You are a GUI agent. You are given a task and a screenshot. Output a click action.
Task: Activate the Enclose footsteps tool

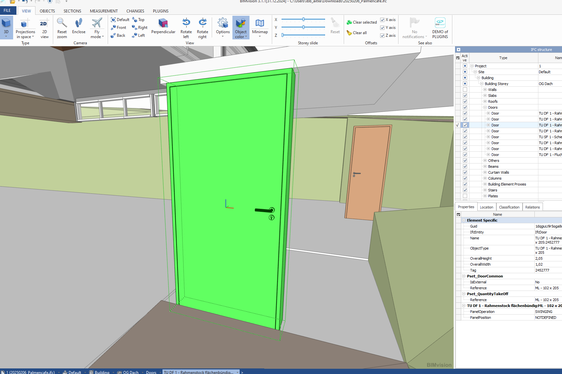tap(78, 27)
